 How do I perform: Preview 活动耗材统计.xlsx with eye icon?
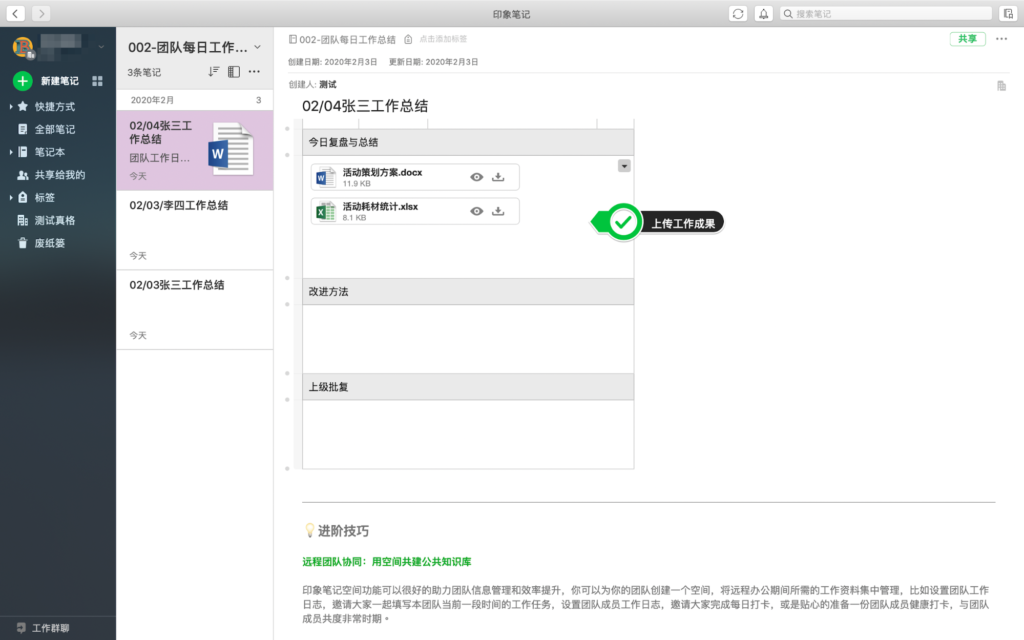coord(477,211)
